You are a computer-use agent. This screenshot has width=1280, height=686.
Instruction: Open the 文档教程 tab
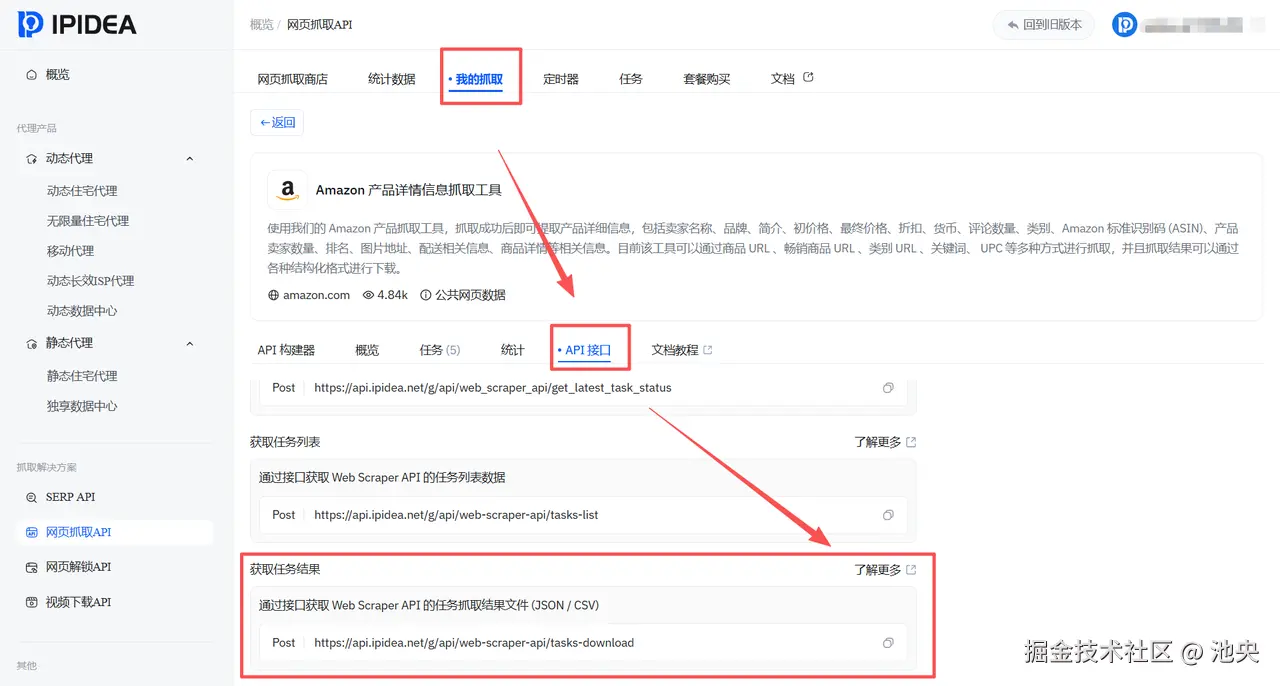pyautogui.click(x=675, y=350)
